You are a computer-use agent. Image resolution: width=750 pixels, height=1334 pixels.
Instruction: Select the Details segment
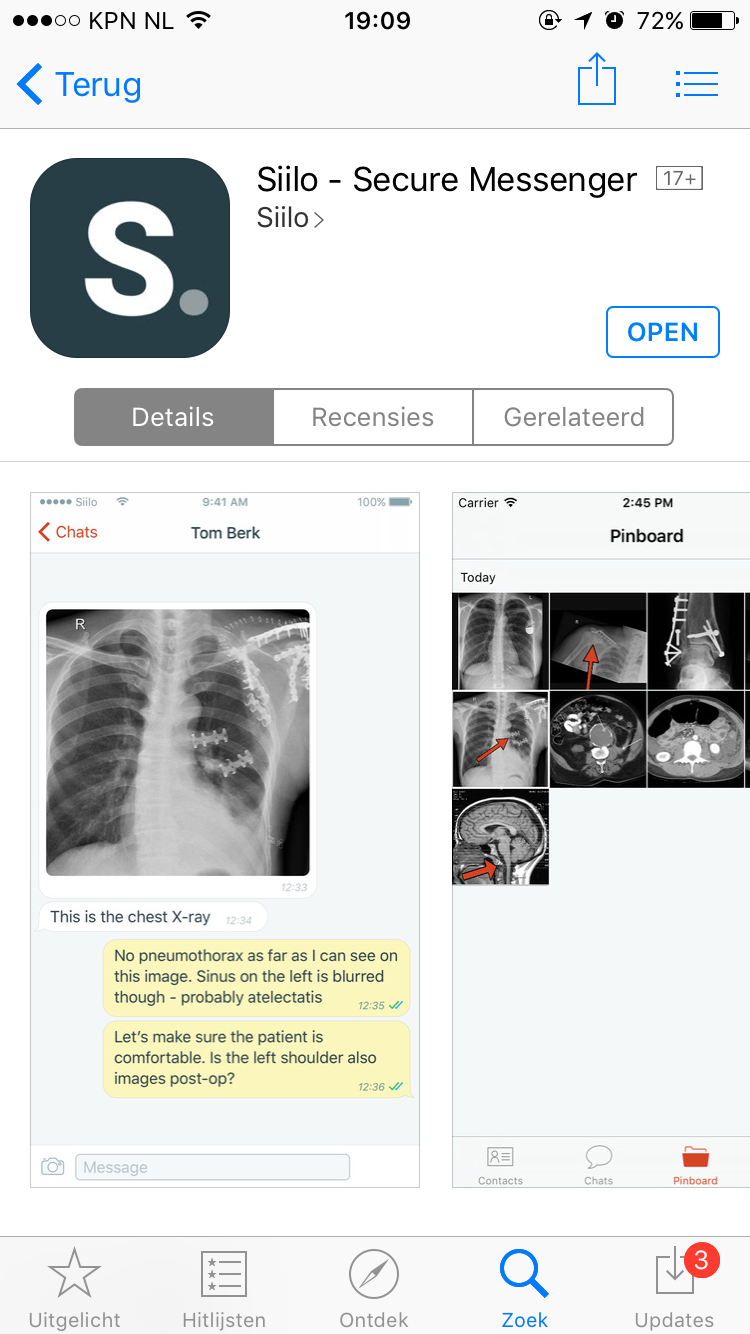[174, 417]
